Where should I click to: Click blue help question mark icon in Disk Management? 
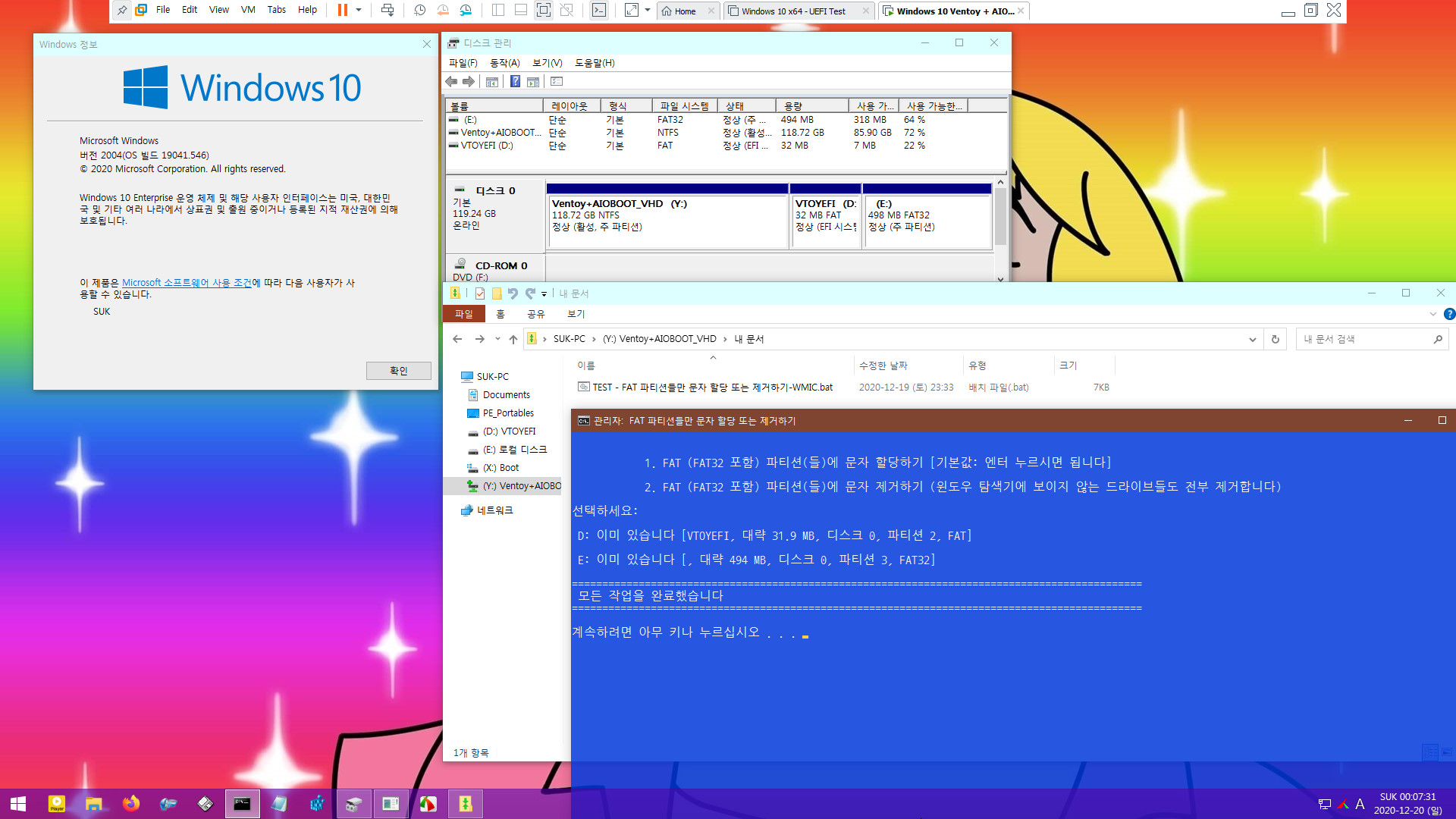[x=516, y=82]
